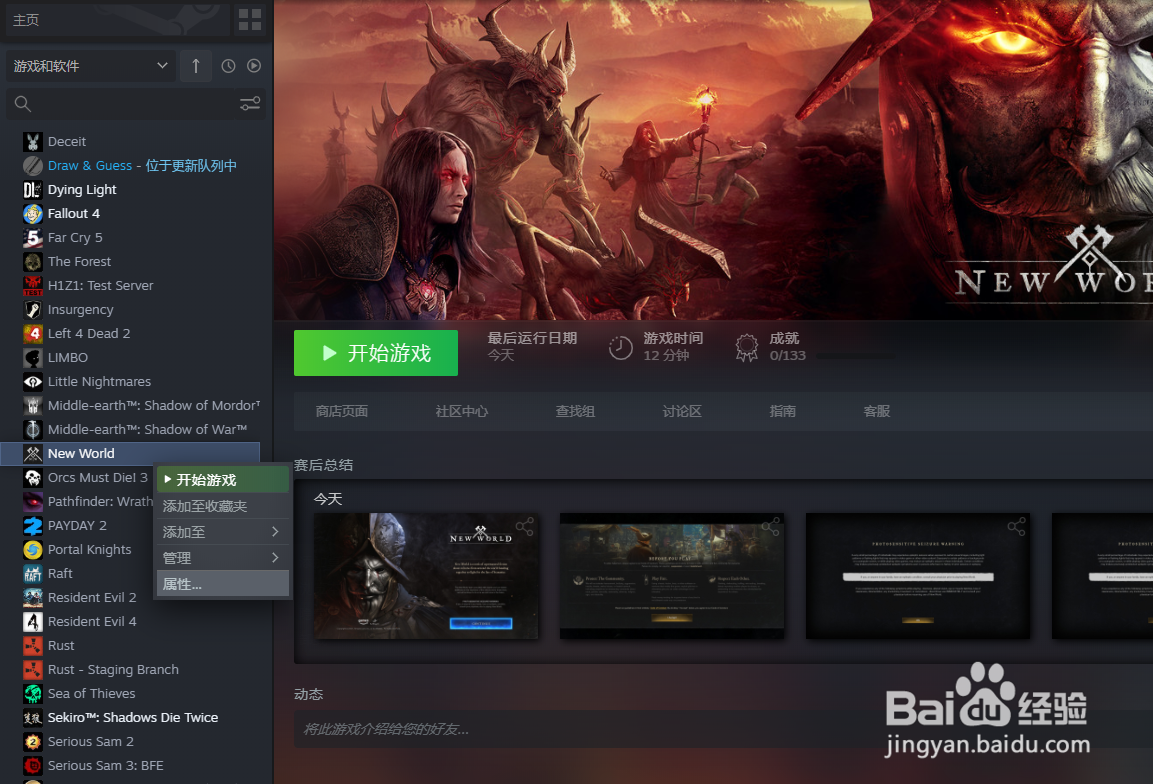Viewport: 1153px width, 784px height.
Task: Open the second screenshot thumbnail
Action: point(671,576)
